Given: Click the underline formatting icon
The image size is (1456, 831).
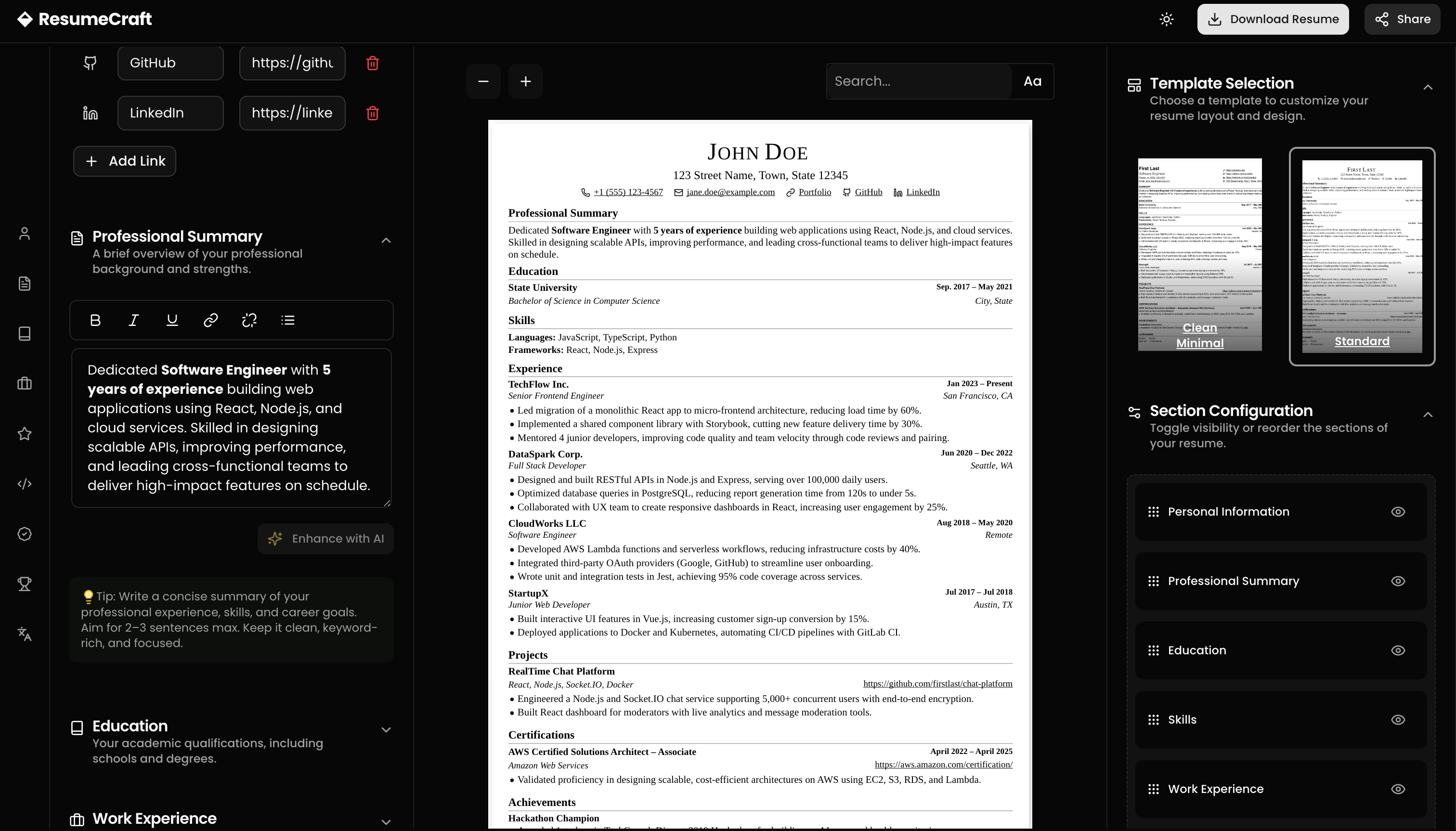Looking at the screenshot, I should 172,320.
